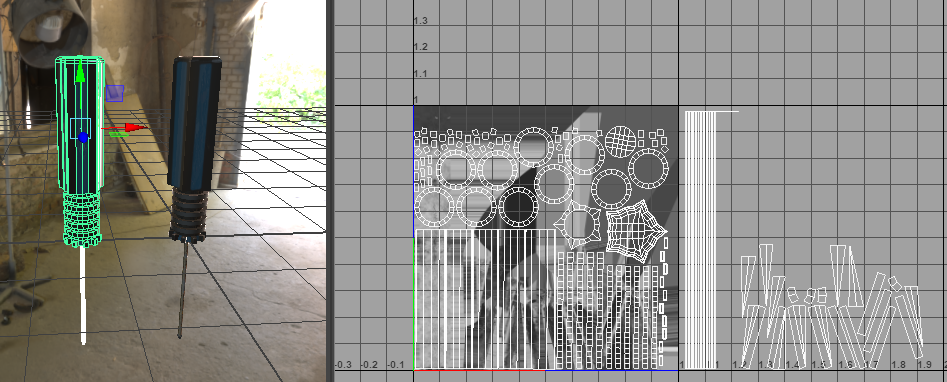947x382 pixels.
Task: Click the blue Z-axis manipulator dot
Action: pyautogui.click(x=83, y=138)
